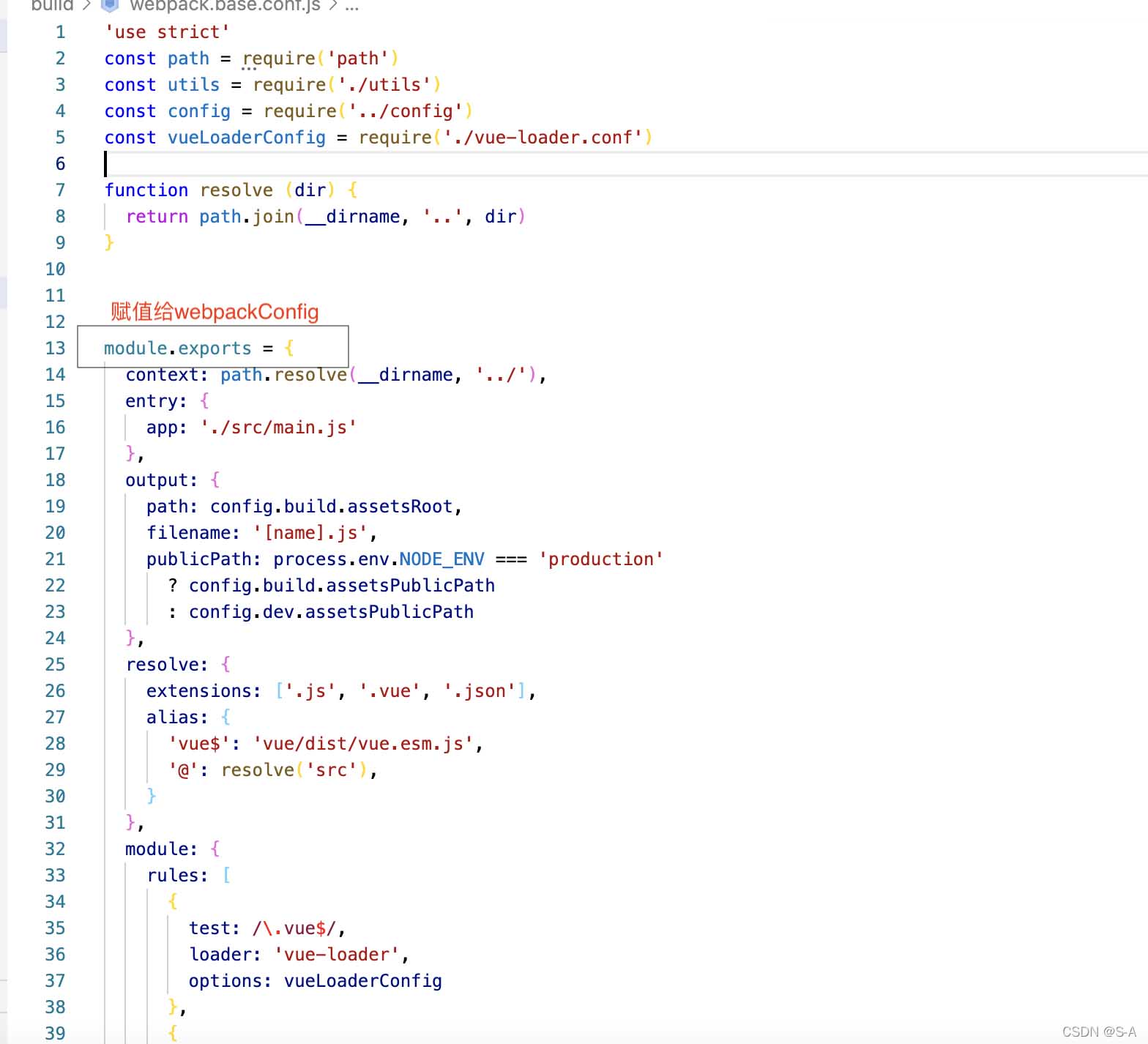Screen dimensions: 1148x1044
Task: Click line number 39 in the gutter
Action: pos(55,1033)
